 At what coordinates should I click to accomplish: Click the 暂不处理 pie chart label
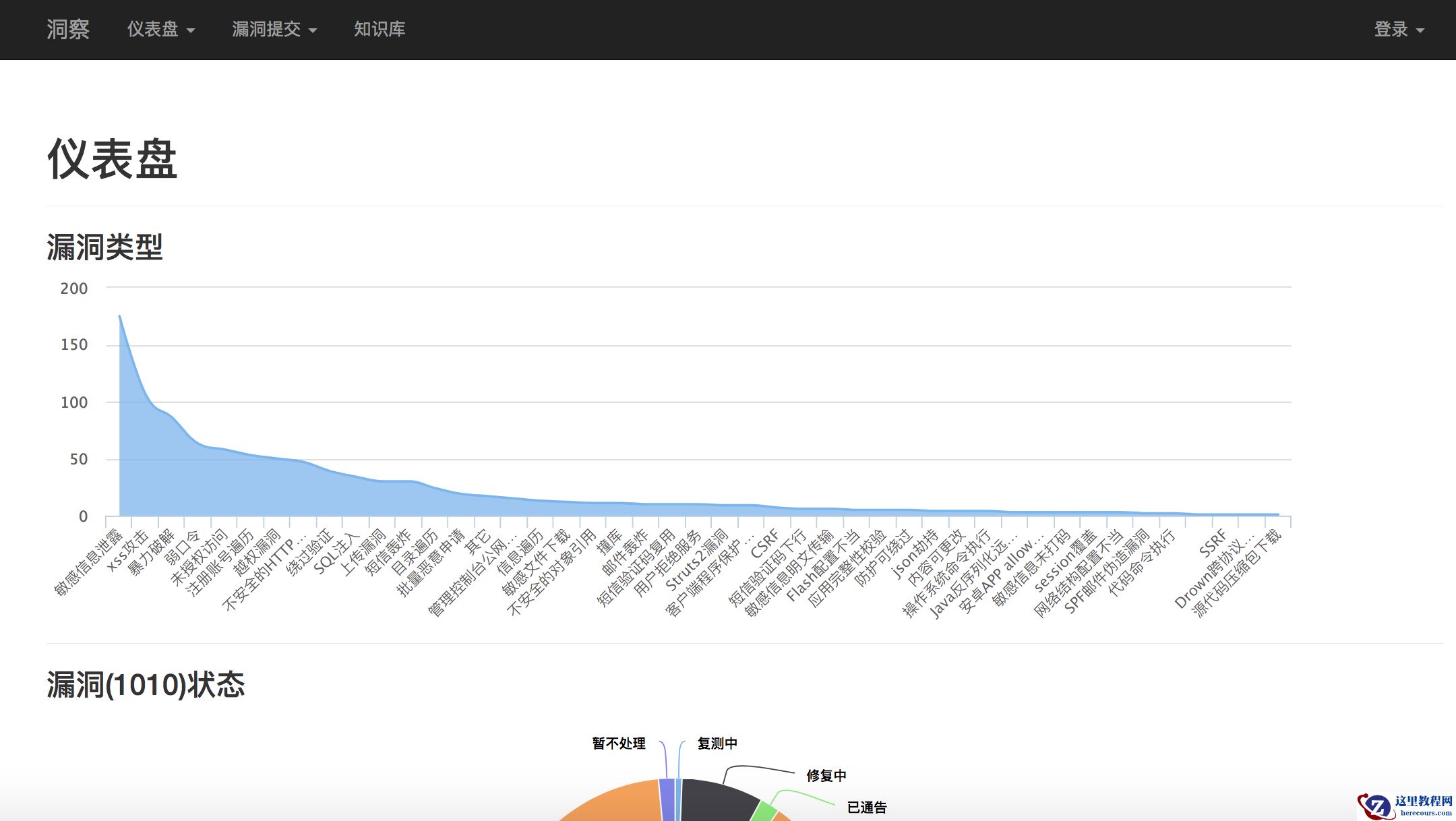coord(619,743)
